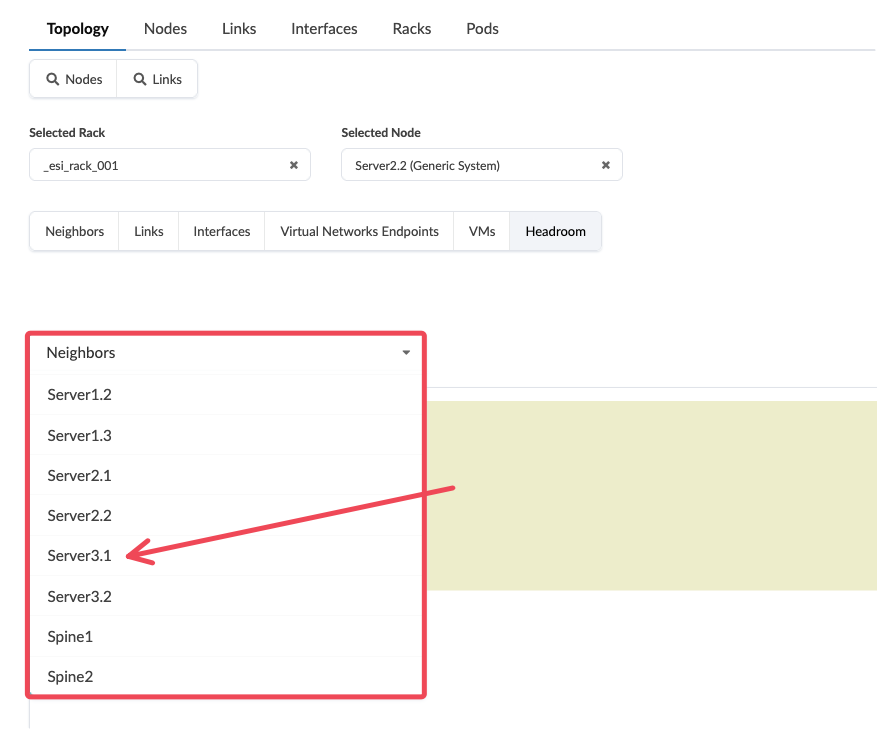Clear the Selected Rack field
The width and height of the screenshot is (877, 737).
[294, 165]
